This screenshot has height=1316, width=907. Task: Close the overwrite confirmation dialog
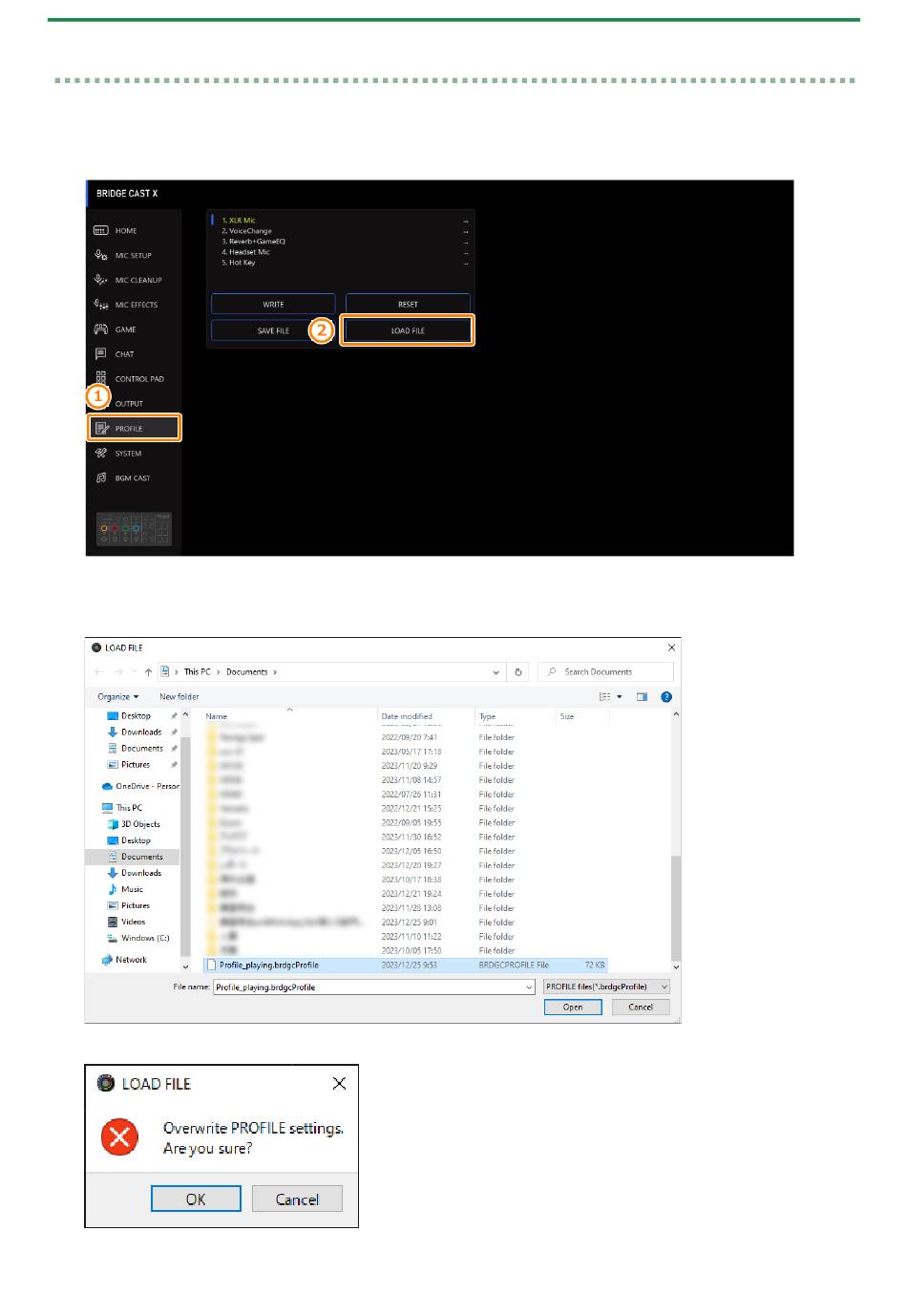(x=339, y=1084)
